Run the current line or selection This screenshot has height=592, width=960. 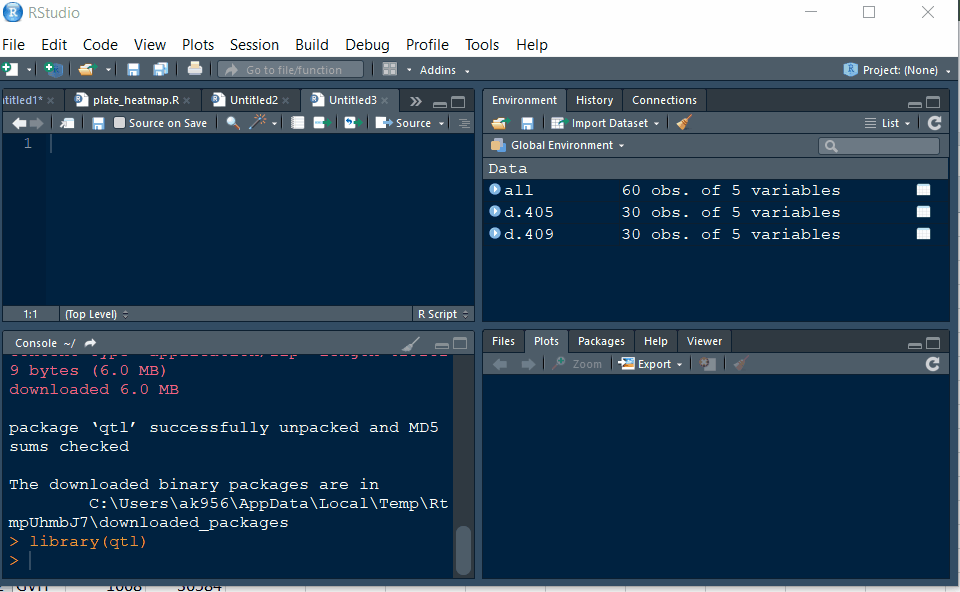coord(322,123)
